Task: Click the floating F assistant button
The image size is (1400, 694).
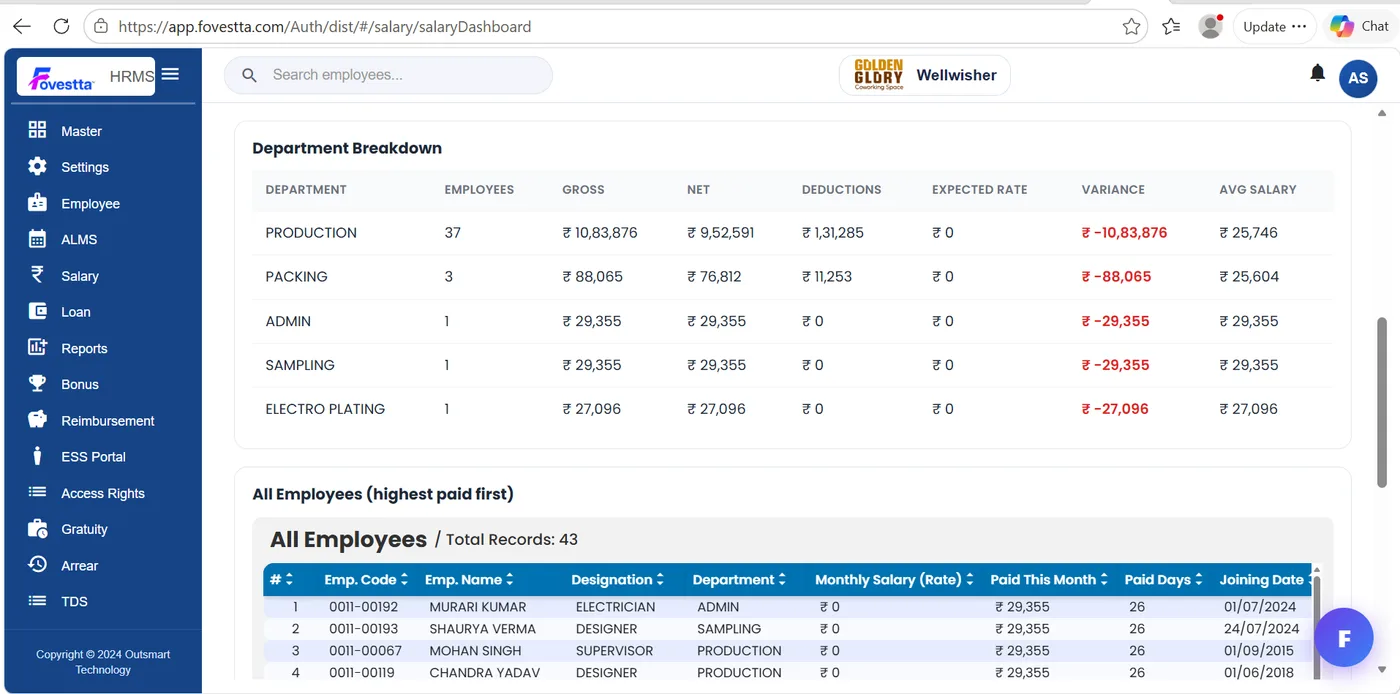Action: (x=1344, y=638)
